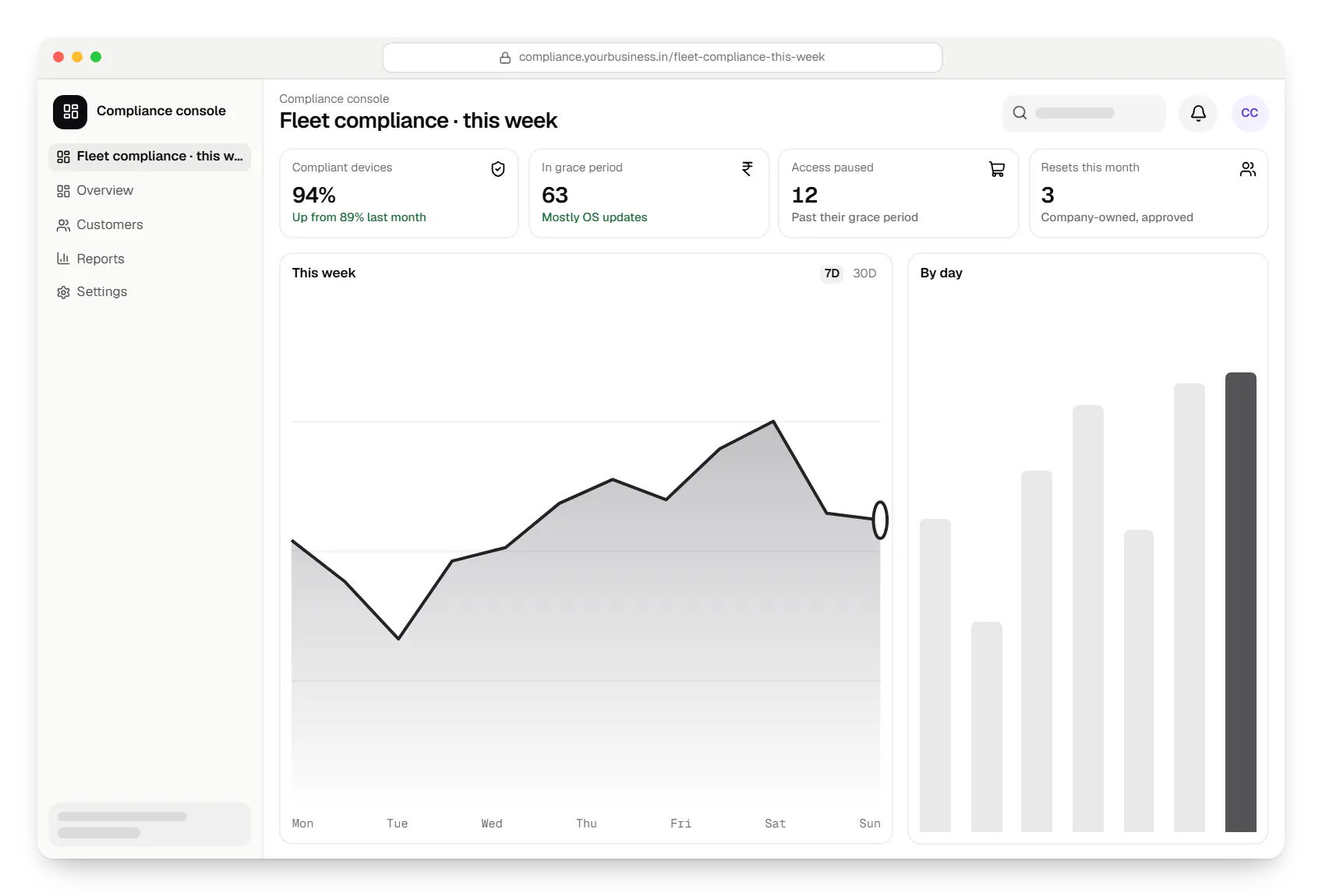The width and height of the screenshot is (1322, 896).
Task: Click the Mon axis label
Action: tap(302, 824)
